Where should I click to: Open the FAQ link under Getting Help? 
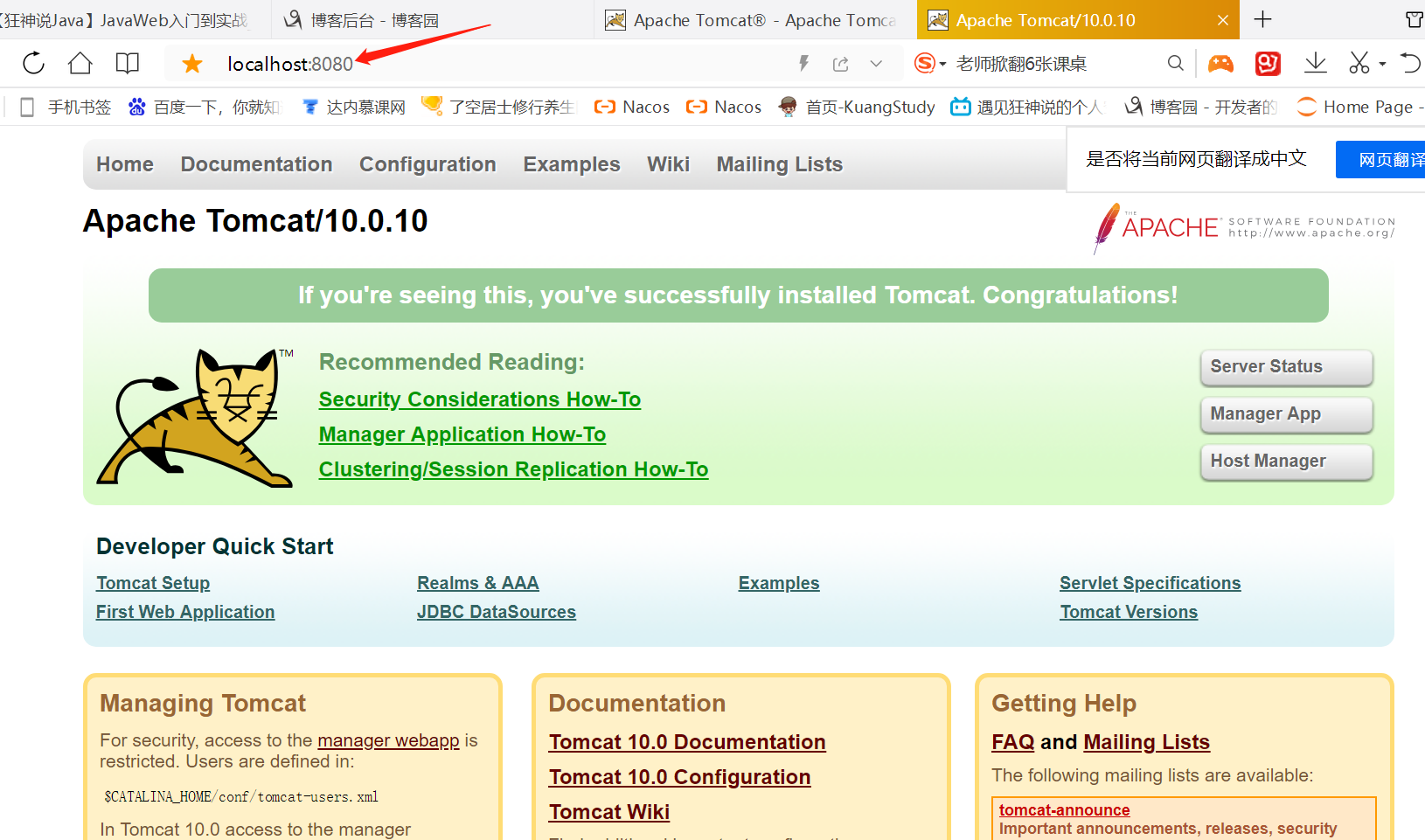click(1013, 742)
